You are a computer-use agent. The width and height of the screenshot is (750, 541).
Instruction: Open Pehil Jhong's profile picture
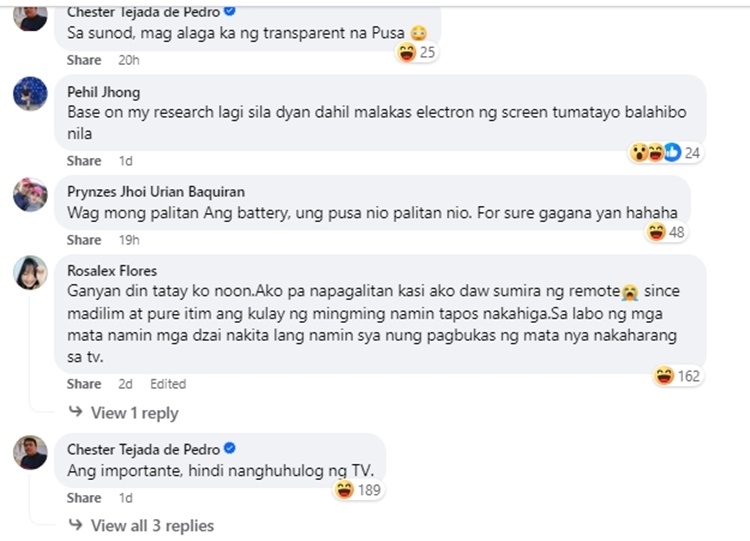30,94
